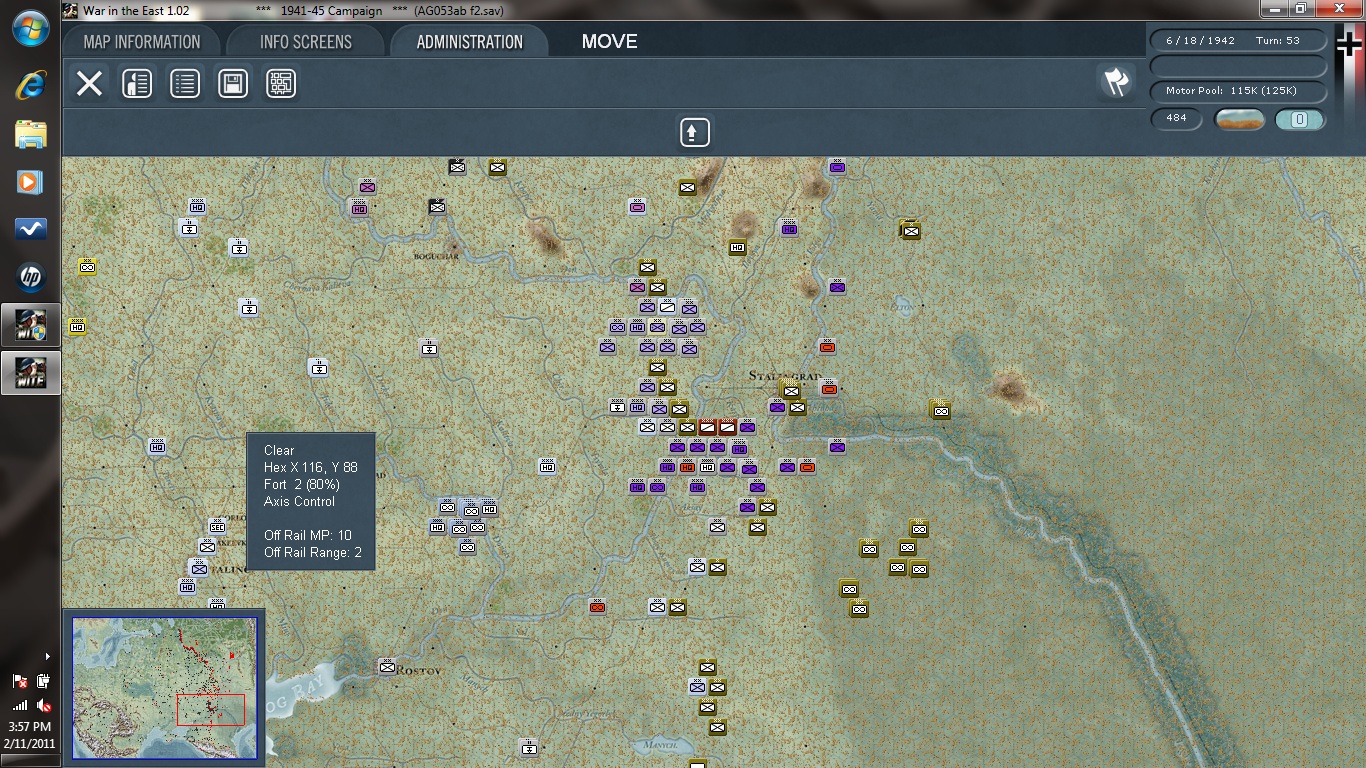1366x768 pixels.
Task: Click the light blue 0 counter pill
Action: tap(1300, 120)
